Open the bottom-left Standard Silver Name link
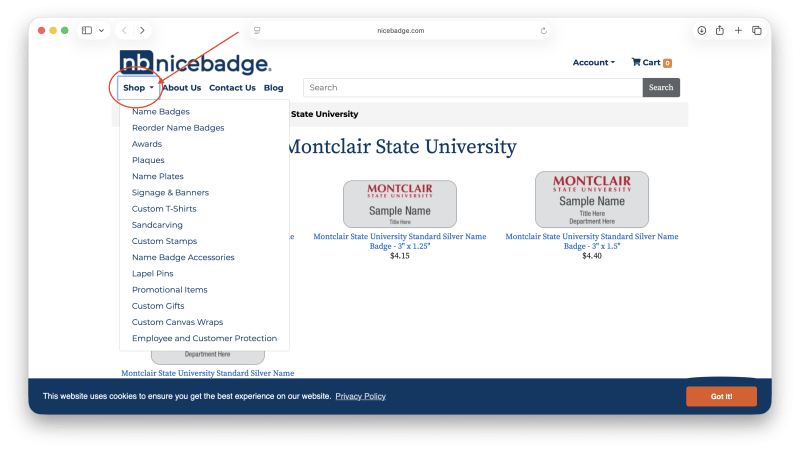 tap(208, 373)
